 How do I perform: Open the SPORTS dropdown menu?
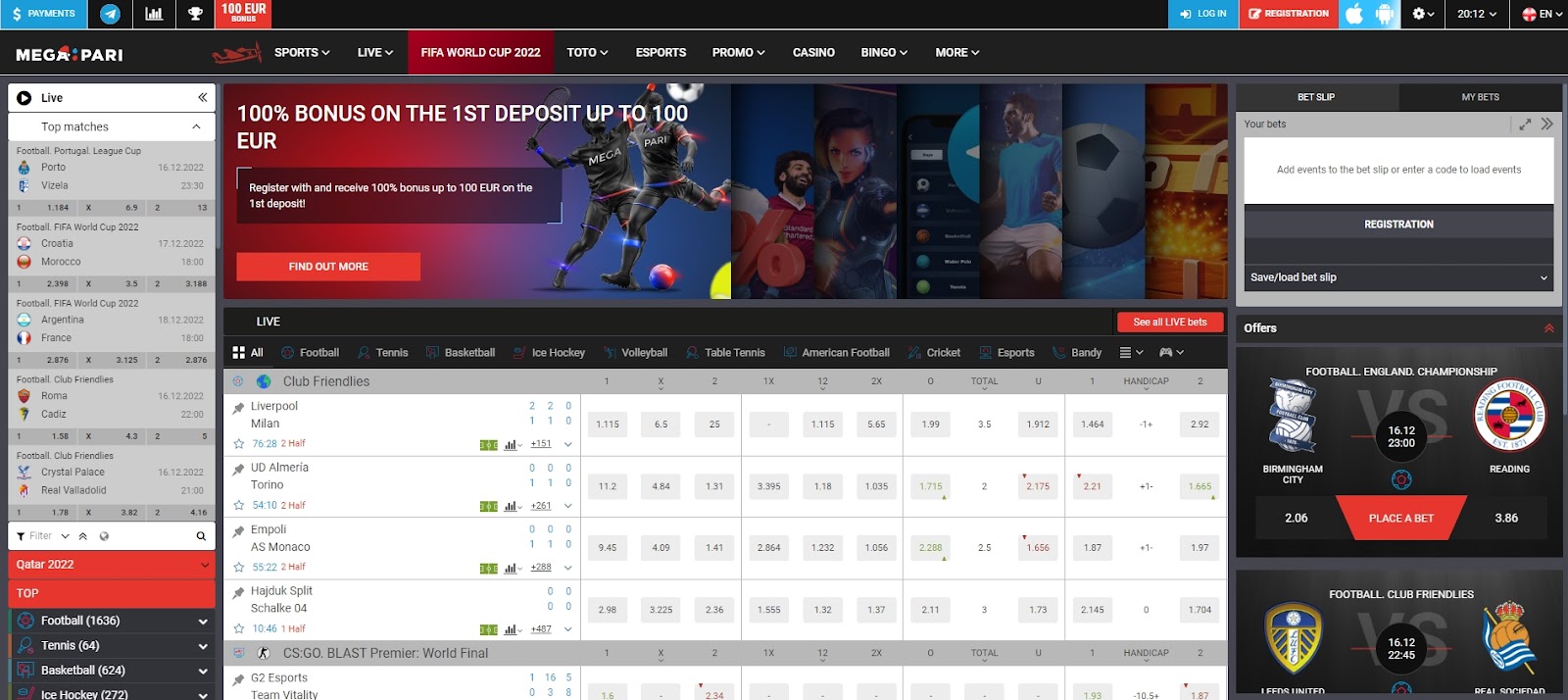(x=302, y=53)
